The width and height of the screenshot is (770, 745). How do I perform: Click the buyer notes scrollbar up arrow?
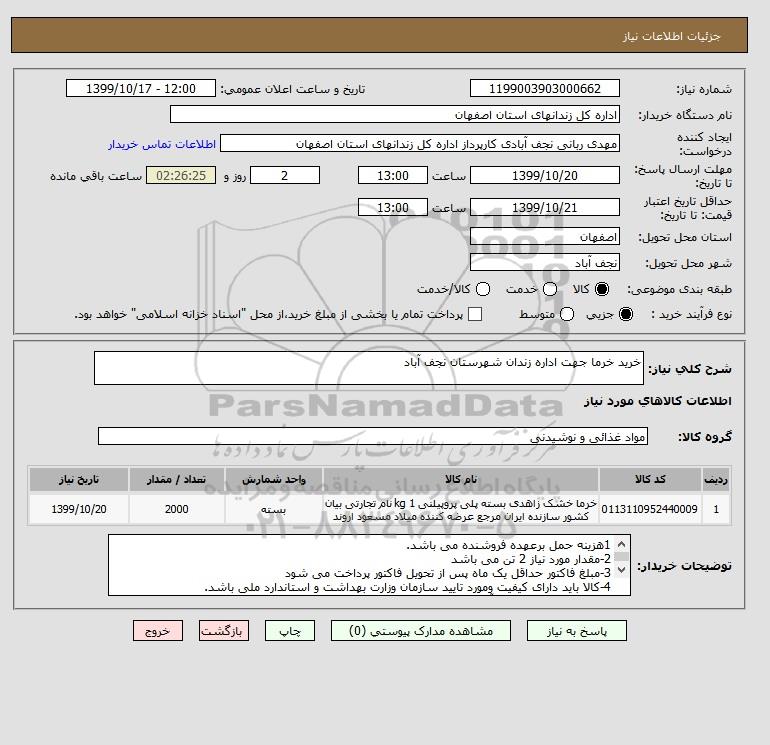(621, 544)
